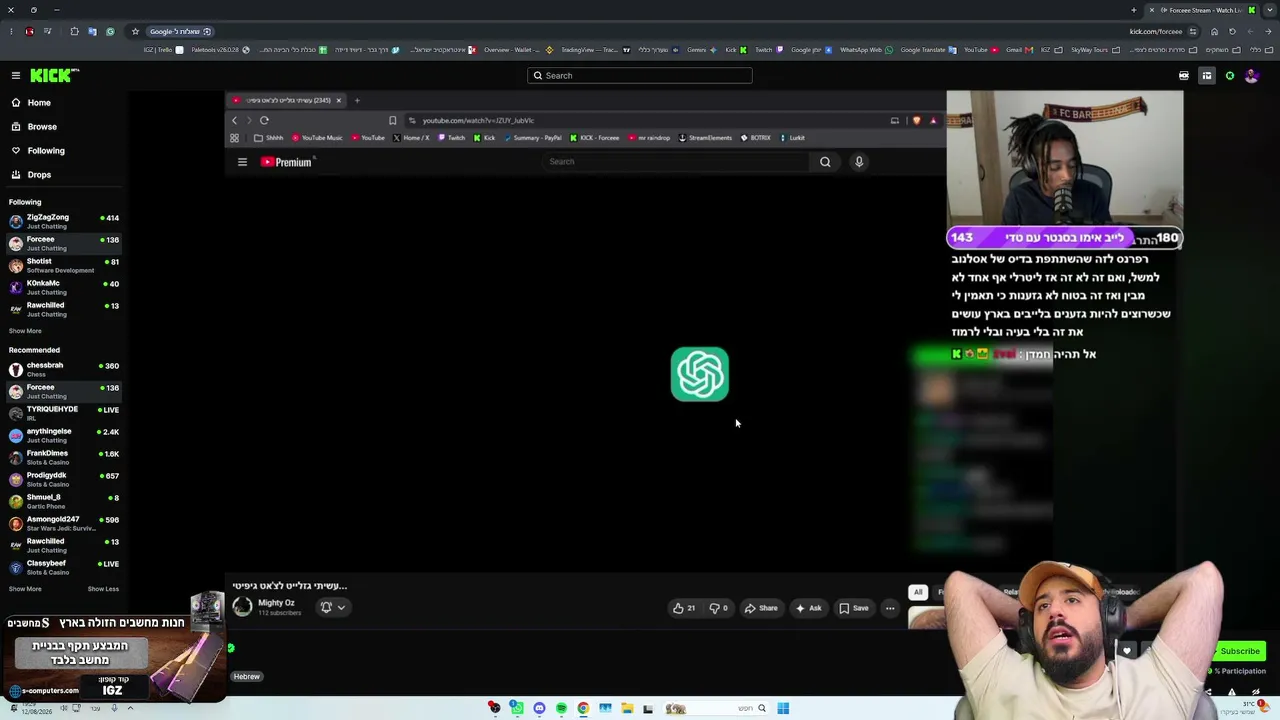Like the YouTube video (21 likes)

(x=684, y=608)
